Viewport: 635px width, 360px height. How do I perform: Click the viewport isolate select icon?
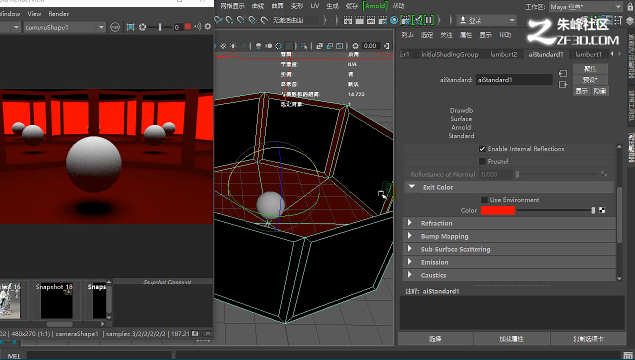304,46
